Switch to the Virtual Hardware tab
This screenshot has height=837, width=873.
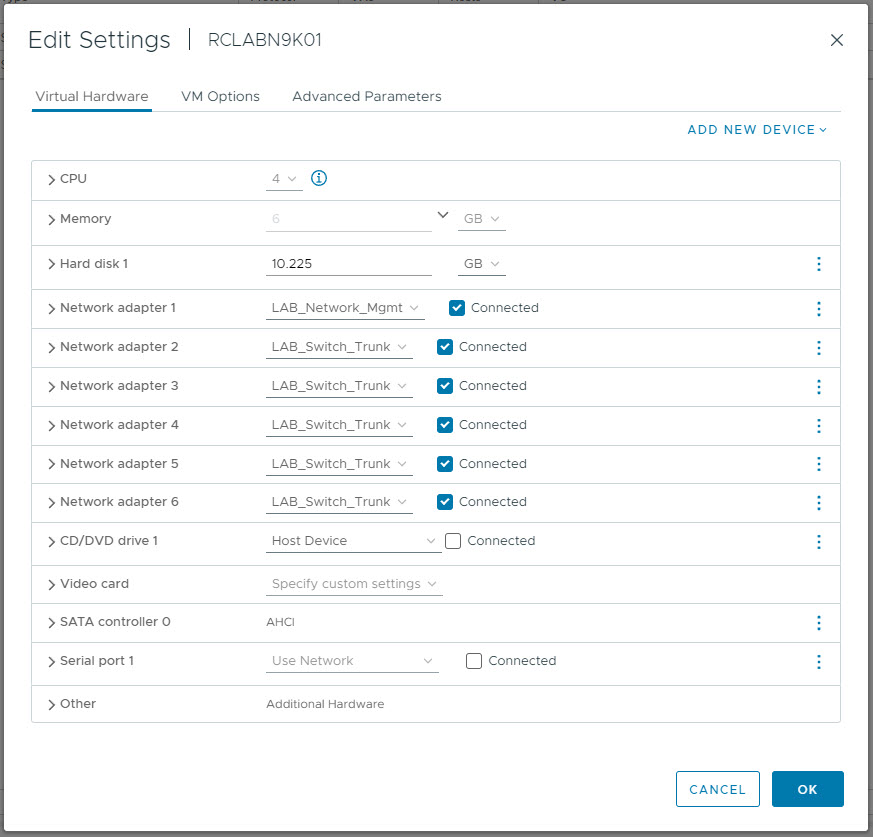[92, 96]
